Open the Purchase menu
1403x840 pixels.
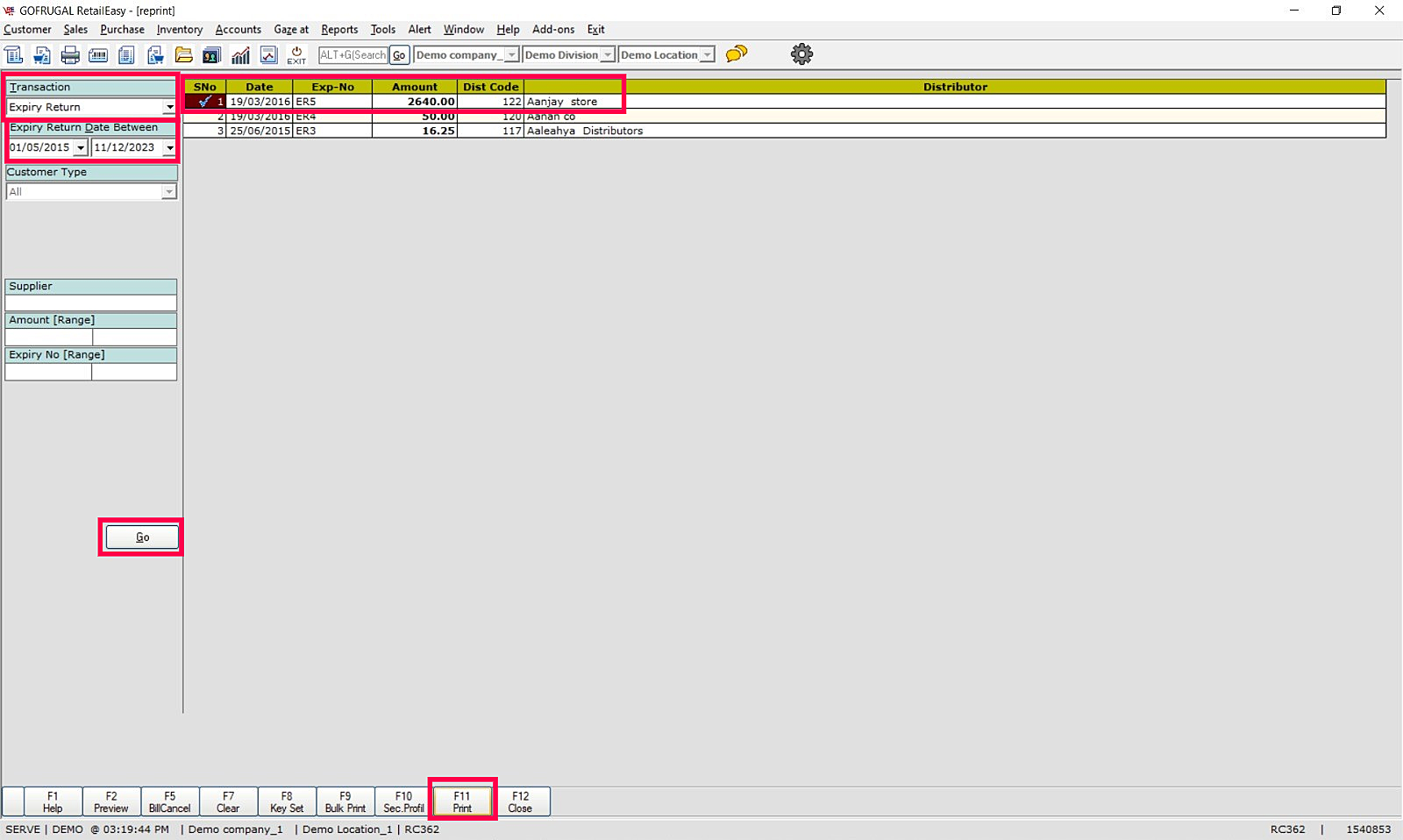click(122, 30)
